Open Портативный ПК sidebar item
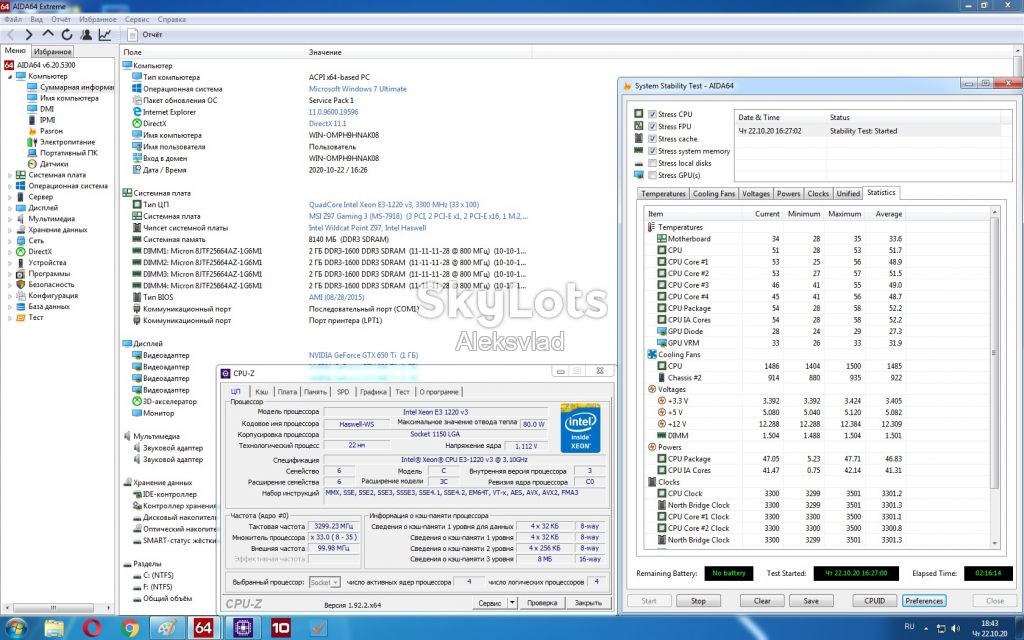Viewport: 1024px width, 640px height. [69, 153]
